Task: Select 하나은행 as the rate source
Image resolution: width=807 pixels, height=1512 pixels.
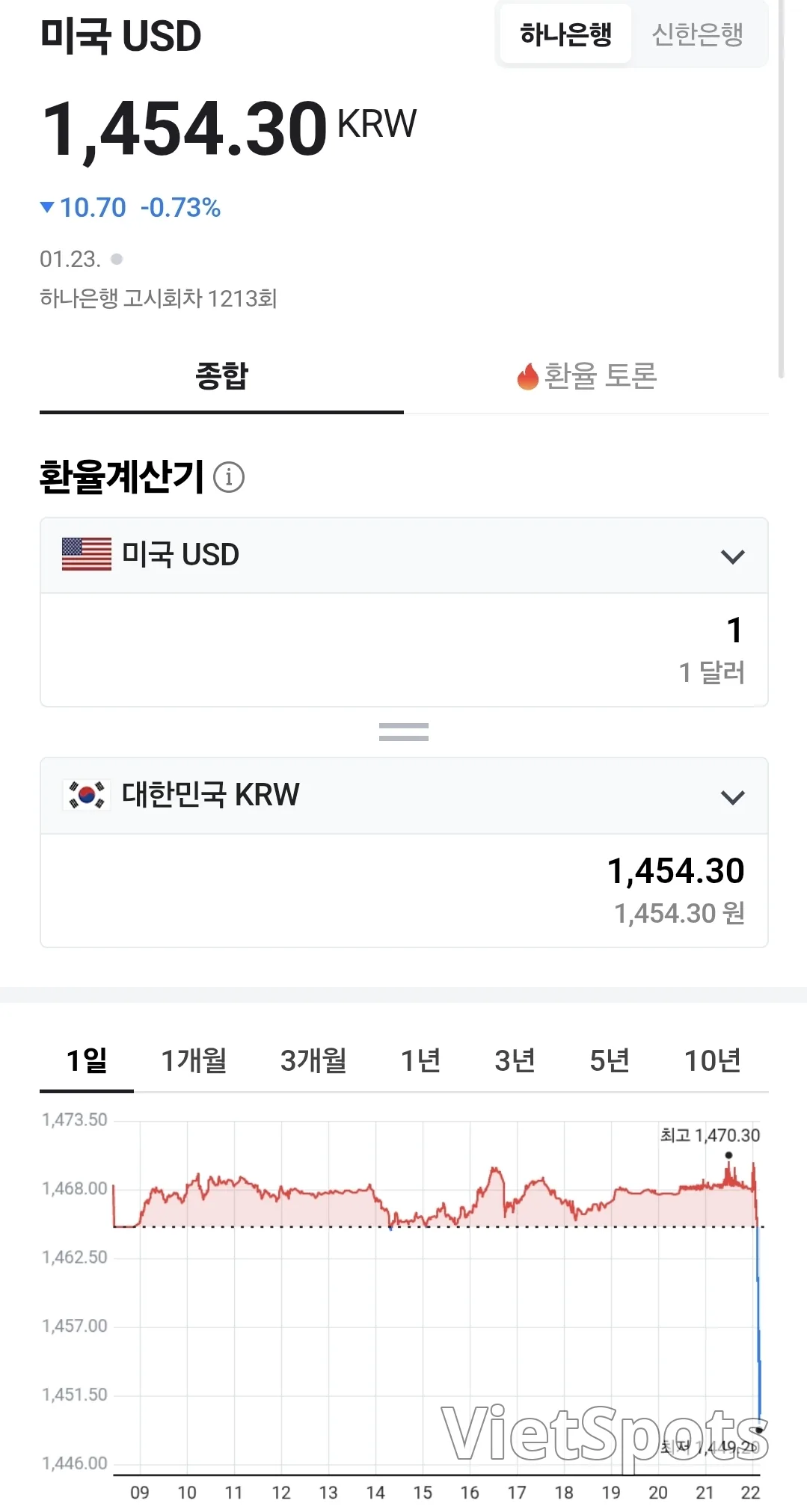Action: coord(565,34)
